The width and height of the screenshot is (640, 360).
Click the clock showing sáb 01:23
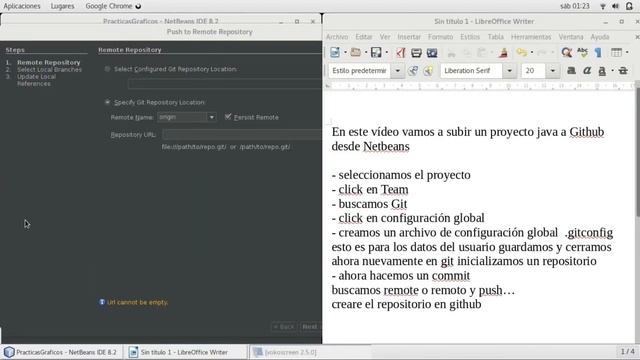click(x=575, y=6)
